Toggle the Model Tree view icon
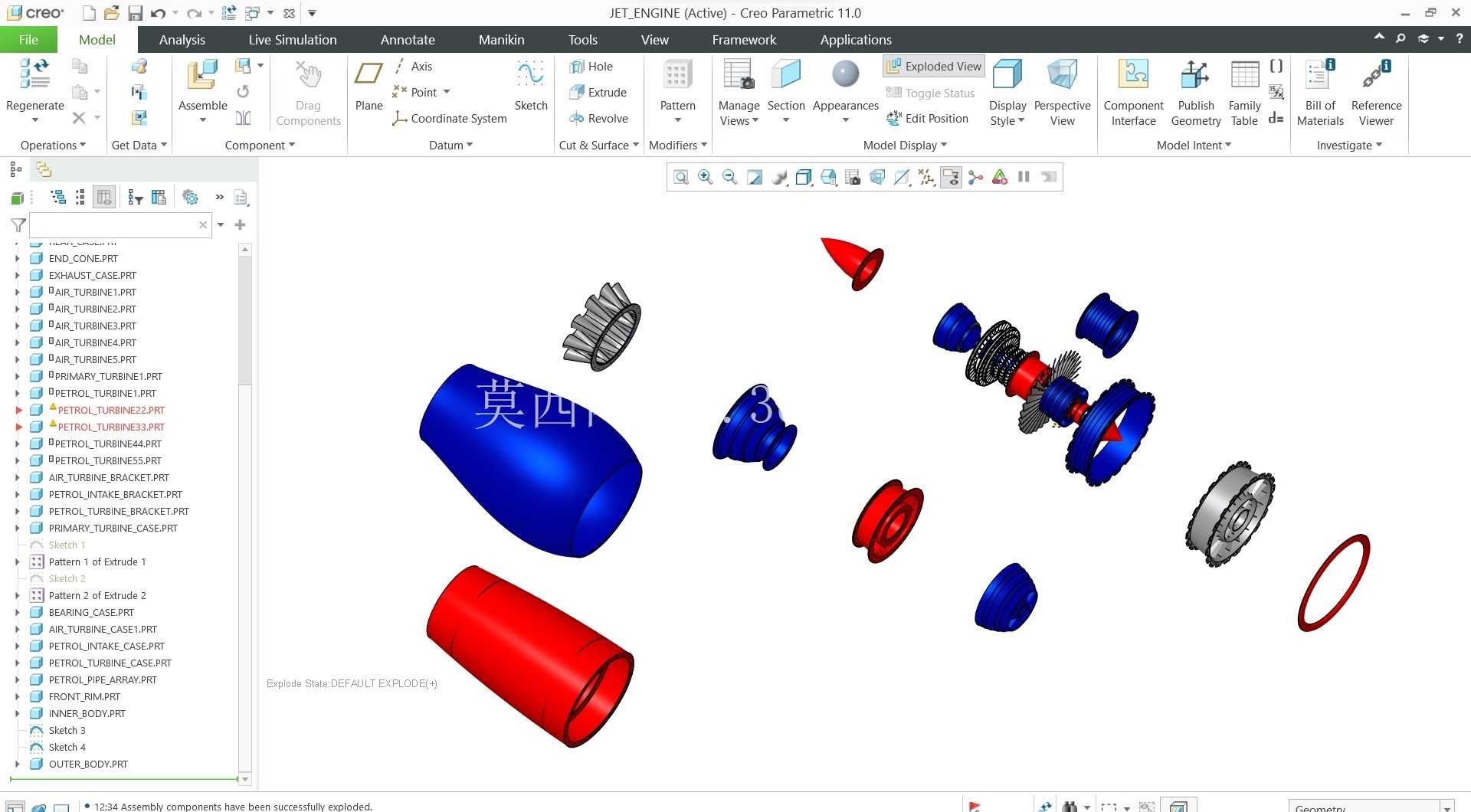Screen dimensions: 1471x812 pos(15,169)
